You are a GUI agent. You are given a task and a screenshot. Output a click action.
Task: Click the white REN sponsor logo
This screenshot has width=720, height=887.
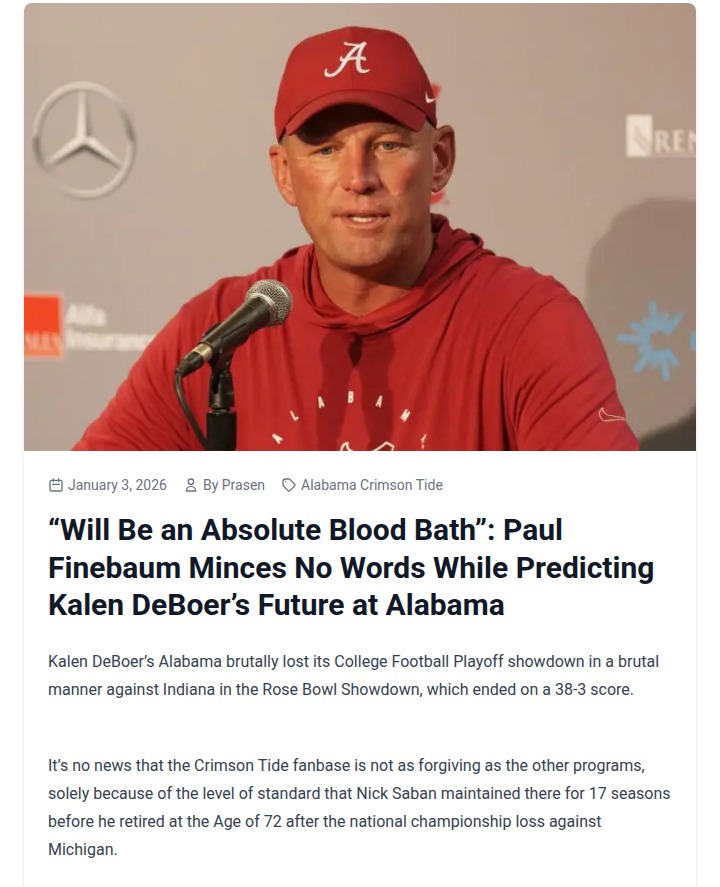pos(660,136)
